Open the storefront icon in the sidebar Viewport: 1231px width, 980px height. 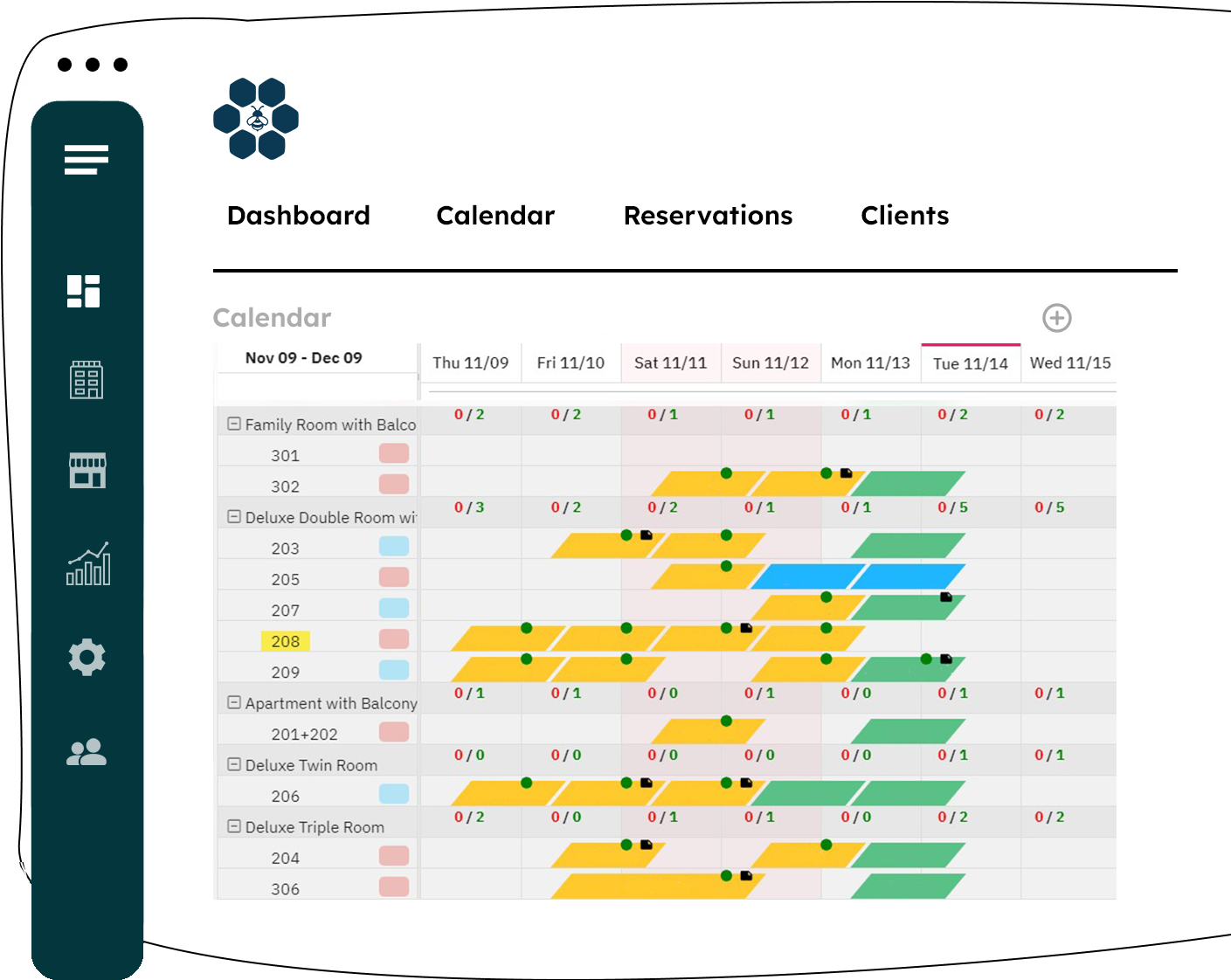coord(86,472)
